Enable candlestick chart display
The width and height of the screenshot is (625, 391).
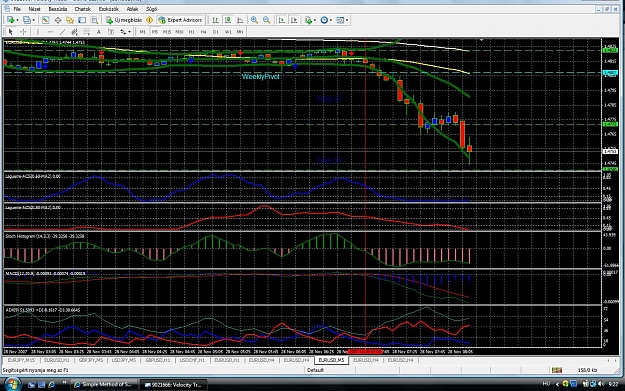pyautogui.click(x=228, y=20)
